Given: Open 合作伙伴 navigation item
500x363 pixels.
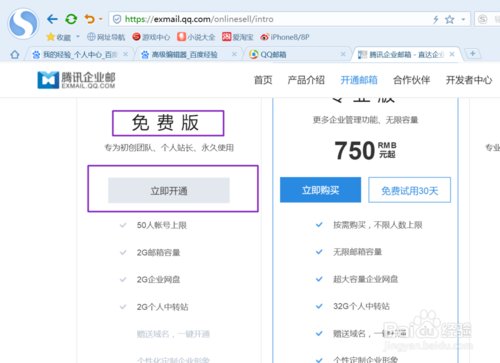Looking at the screenshot, I should click(x=412, y=80).
